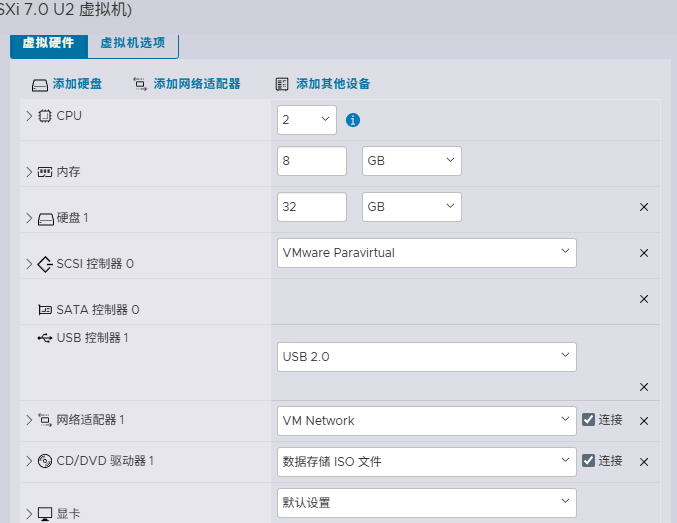Open the USB 2.0 version dropdown
The width and height of the screenshot is (677, 523).
tap(427, 357)
